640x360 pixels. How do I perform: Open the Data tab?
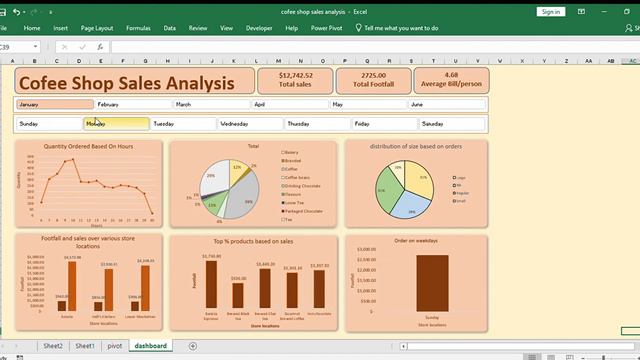click(169, 28)
